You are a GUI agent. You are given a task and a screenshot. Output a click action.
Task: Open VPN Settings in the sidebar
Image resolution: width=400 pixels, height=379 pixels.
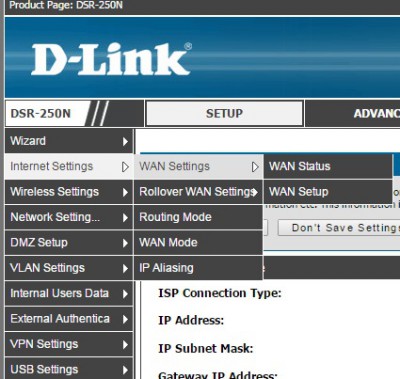coord(69,344)
